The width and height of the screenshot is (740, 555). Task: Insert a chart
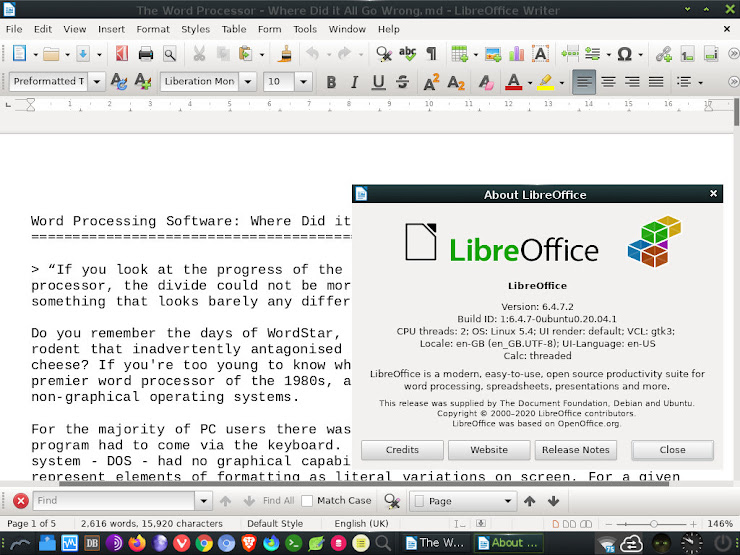point(517,54)
